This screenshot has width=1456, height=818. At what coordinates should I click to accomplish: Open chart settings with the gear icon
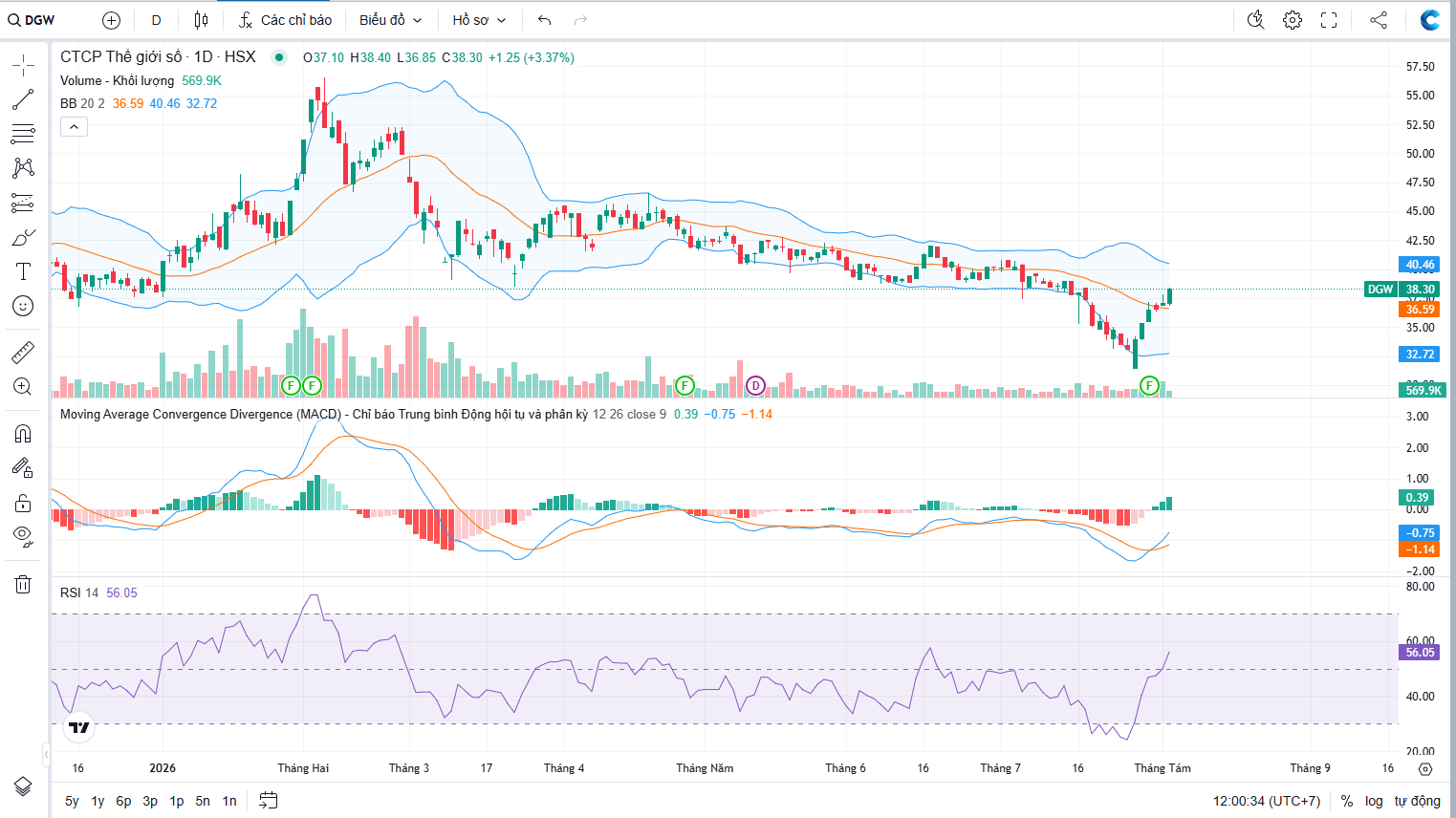click(1293, 20)
